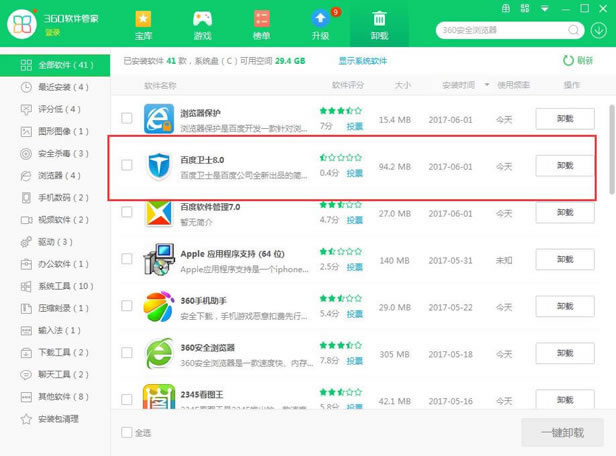Toggle the 全选 select-all checkbox
Viewport: 616px width, 456px height.
pyautogui.click(x=126, y=432)
